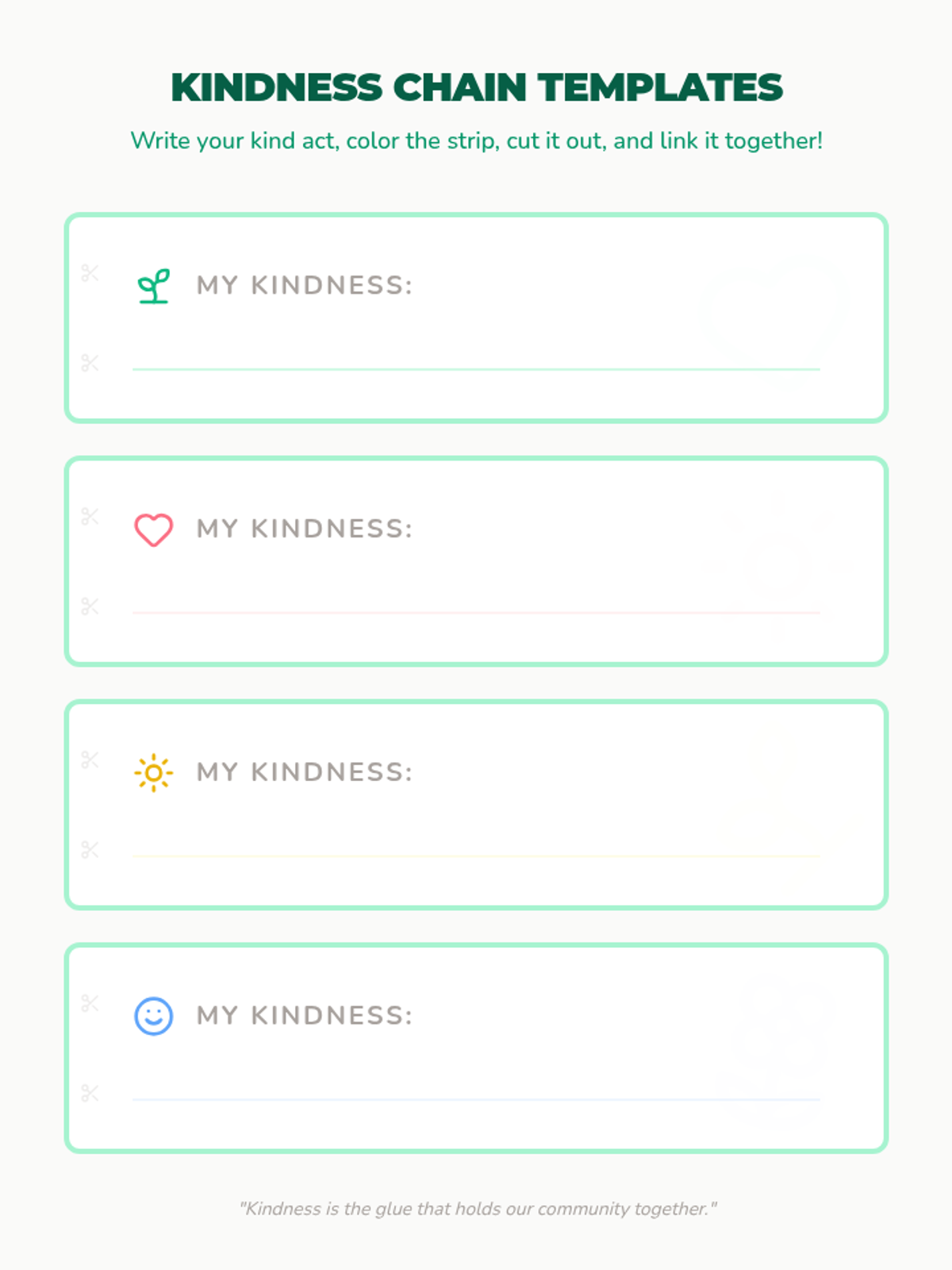Click the writing line in the smiley strip

476,1099
